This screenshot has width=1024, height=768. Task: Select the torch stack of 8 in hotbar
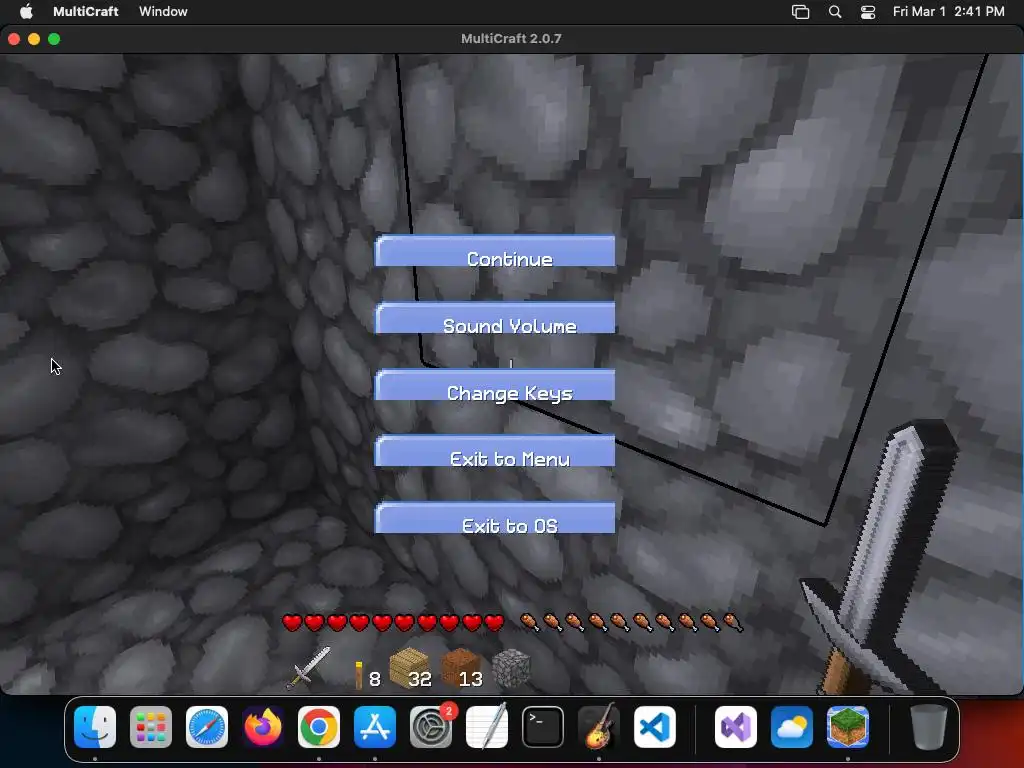(x=366, y=675)
